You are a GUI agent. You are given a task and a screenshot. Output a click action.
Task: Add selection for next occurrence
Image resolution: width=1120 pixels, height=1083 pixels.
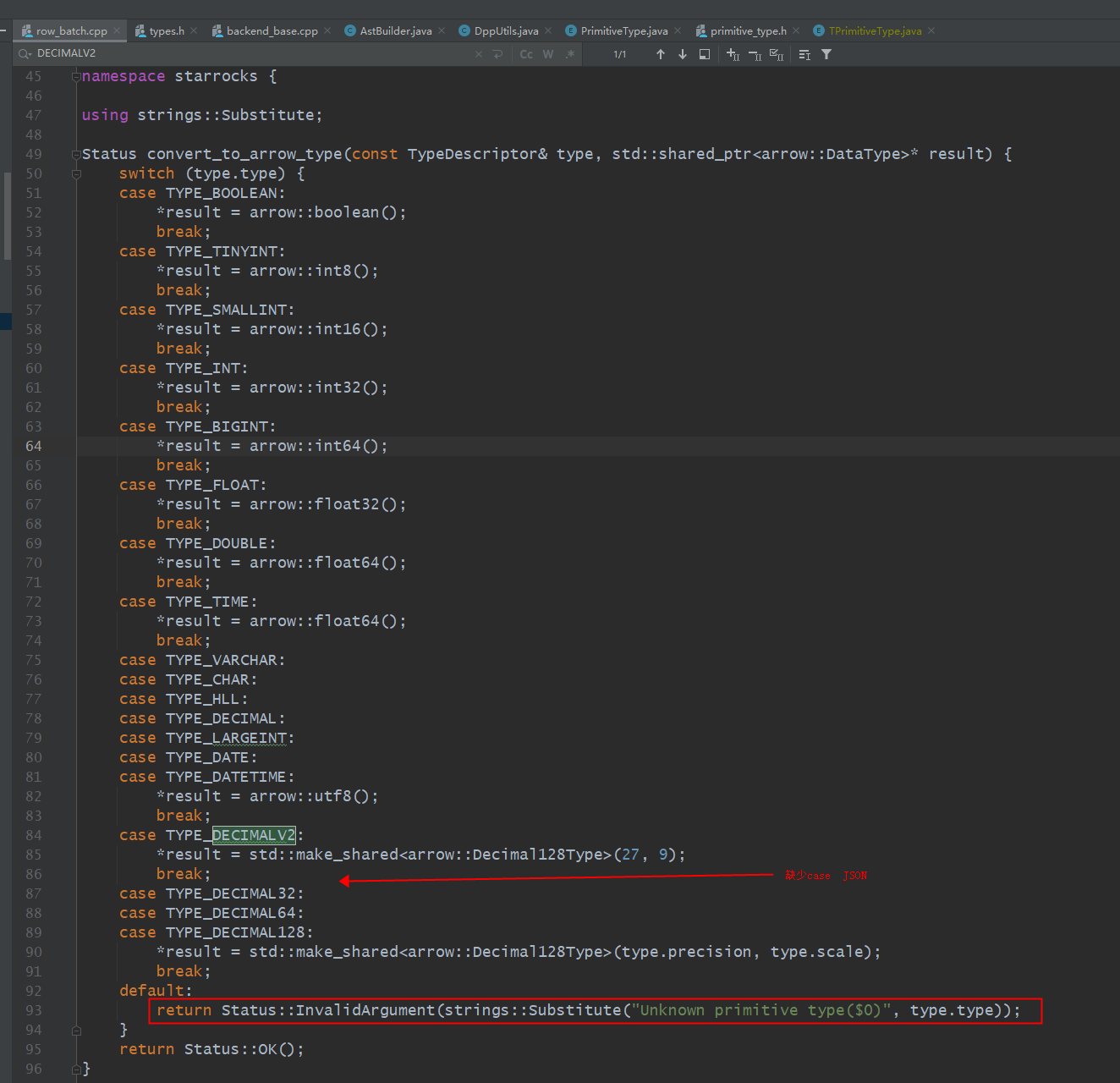tap(733, 54)
